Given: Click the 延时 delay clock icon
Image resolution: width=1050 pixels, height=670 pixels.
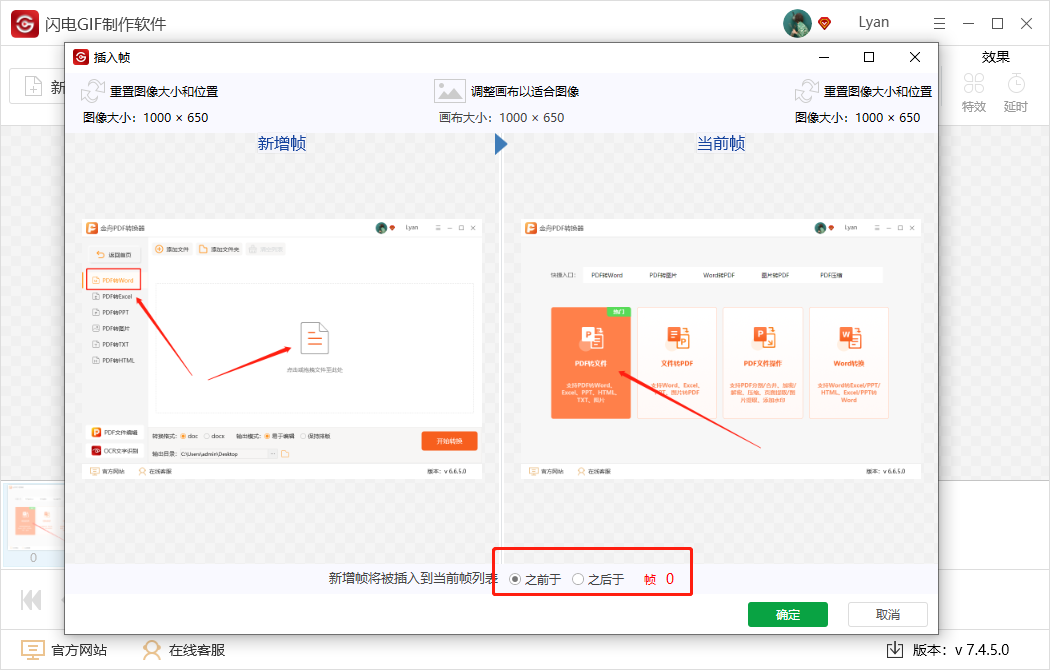Looking at the screenshot, I should coord(1016,83).
